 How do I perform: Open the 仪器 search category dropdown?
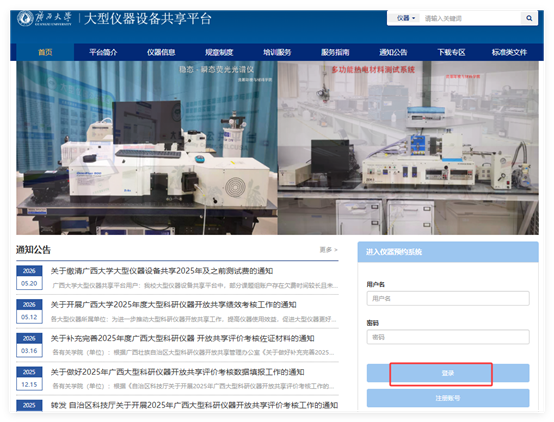pos(405,18)
